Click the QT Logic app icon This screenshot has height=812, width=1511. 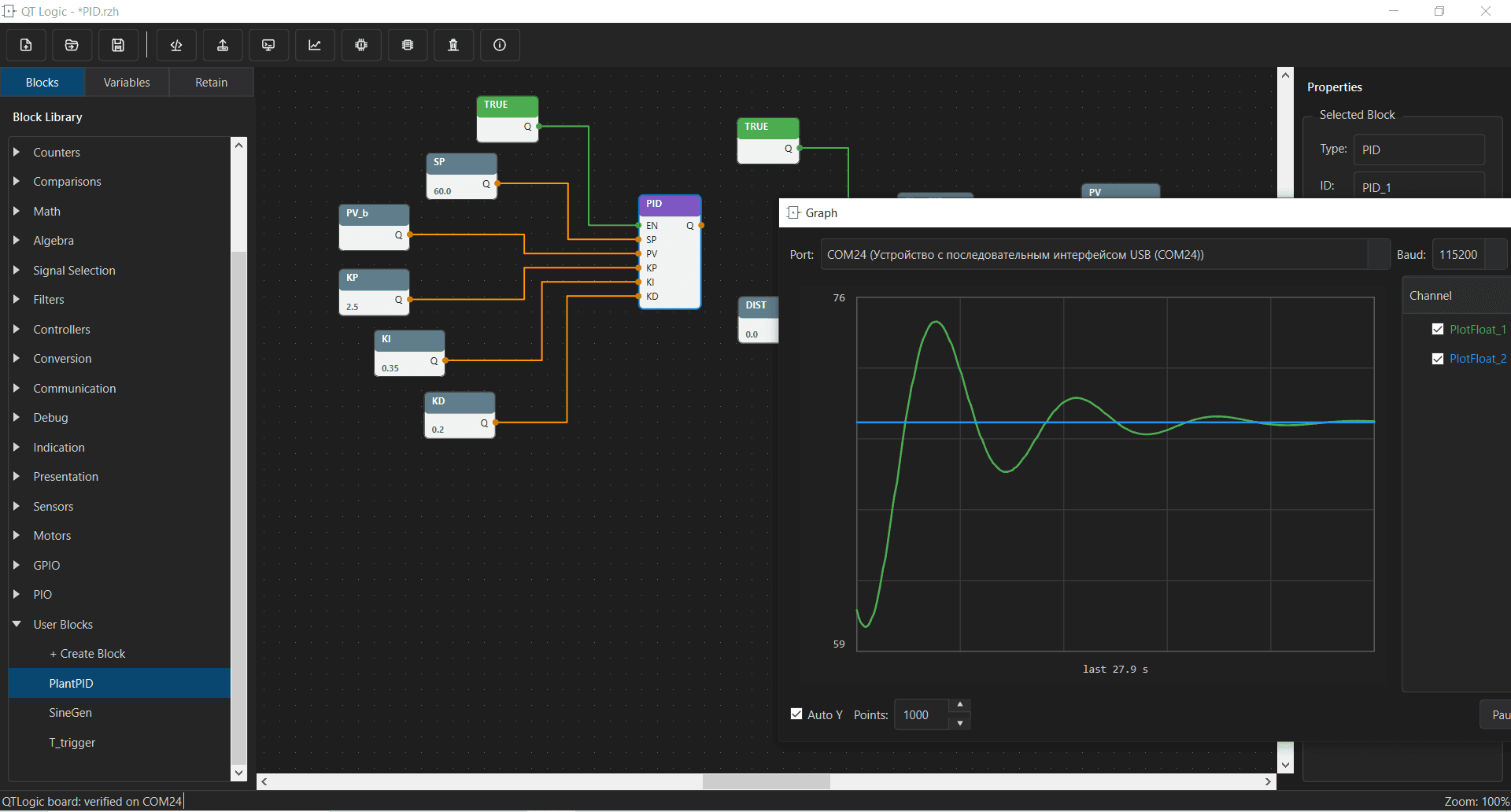[x=9, y=11]
